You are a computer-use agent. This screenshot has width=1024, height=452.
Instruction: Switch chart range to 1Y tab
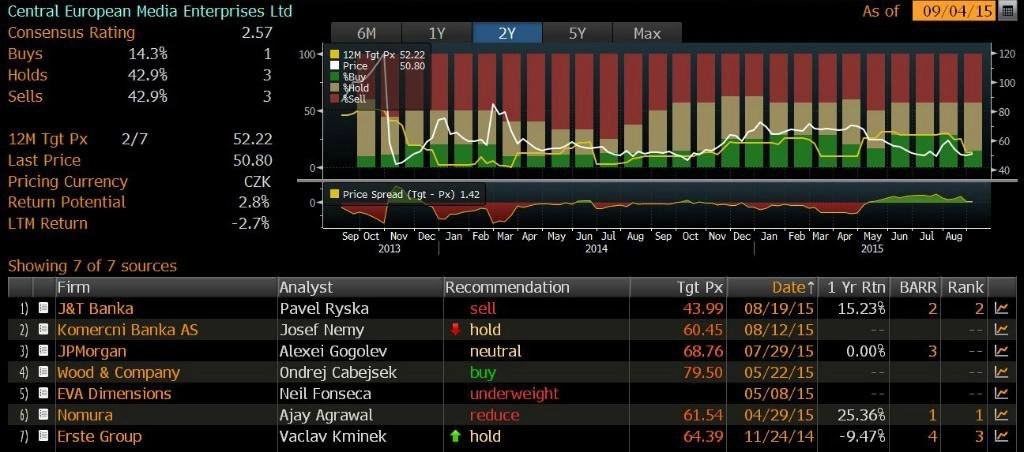coord(436,33)
